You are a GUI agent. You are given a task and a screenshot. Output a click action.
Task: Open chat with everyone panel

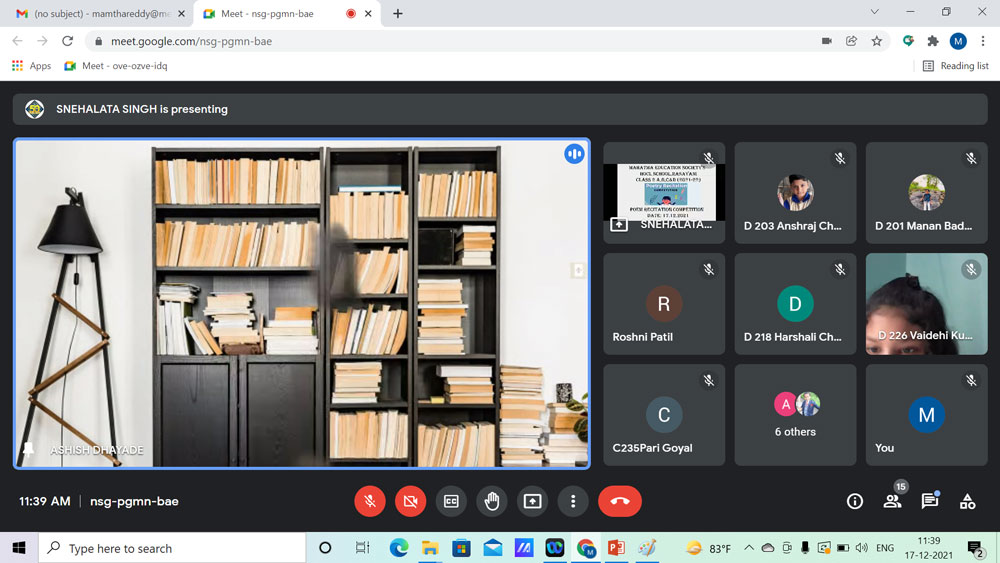[930, 501]
